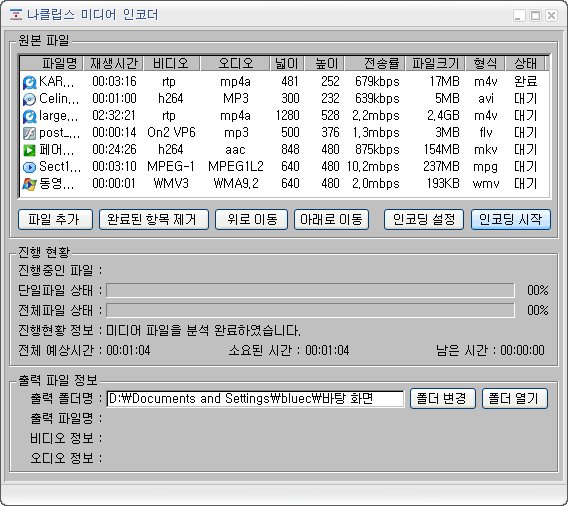Click the Sect1 mpg file icon
568x506 pixels.
pyautogui.click(x=29, y=167)
